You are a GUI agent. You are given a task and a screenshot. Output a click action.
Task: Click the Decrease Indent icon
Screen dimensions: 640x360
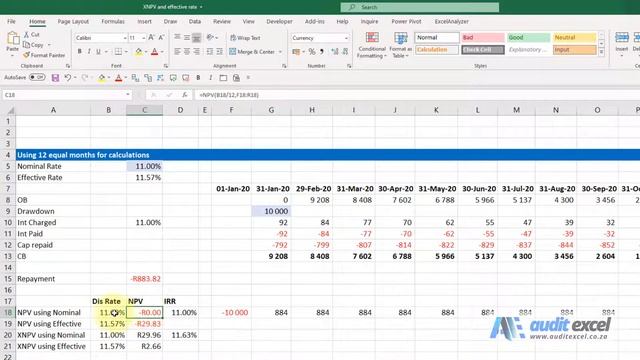click(210, 51)
